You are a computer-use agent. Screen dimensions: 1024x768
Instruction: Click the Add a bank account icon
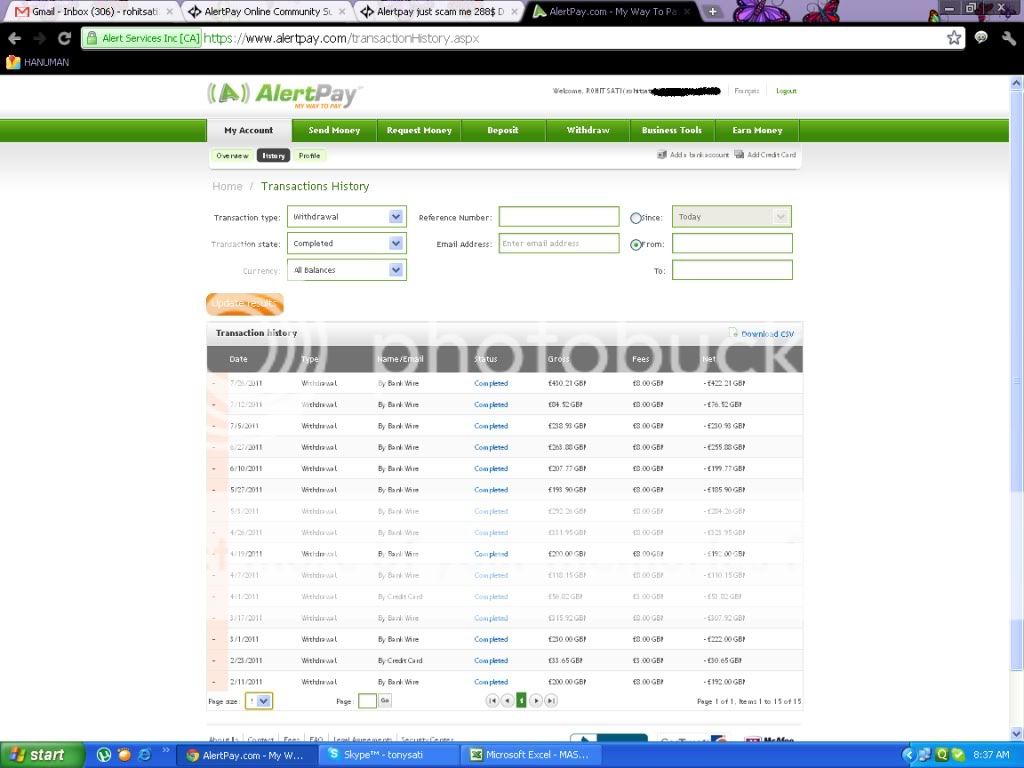[662, 155]
